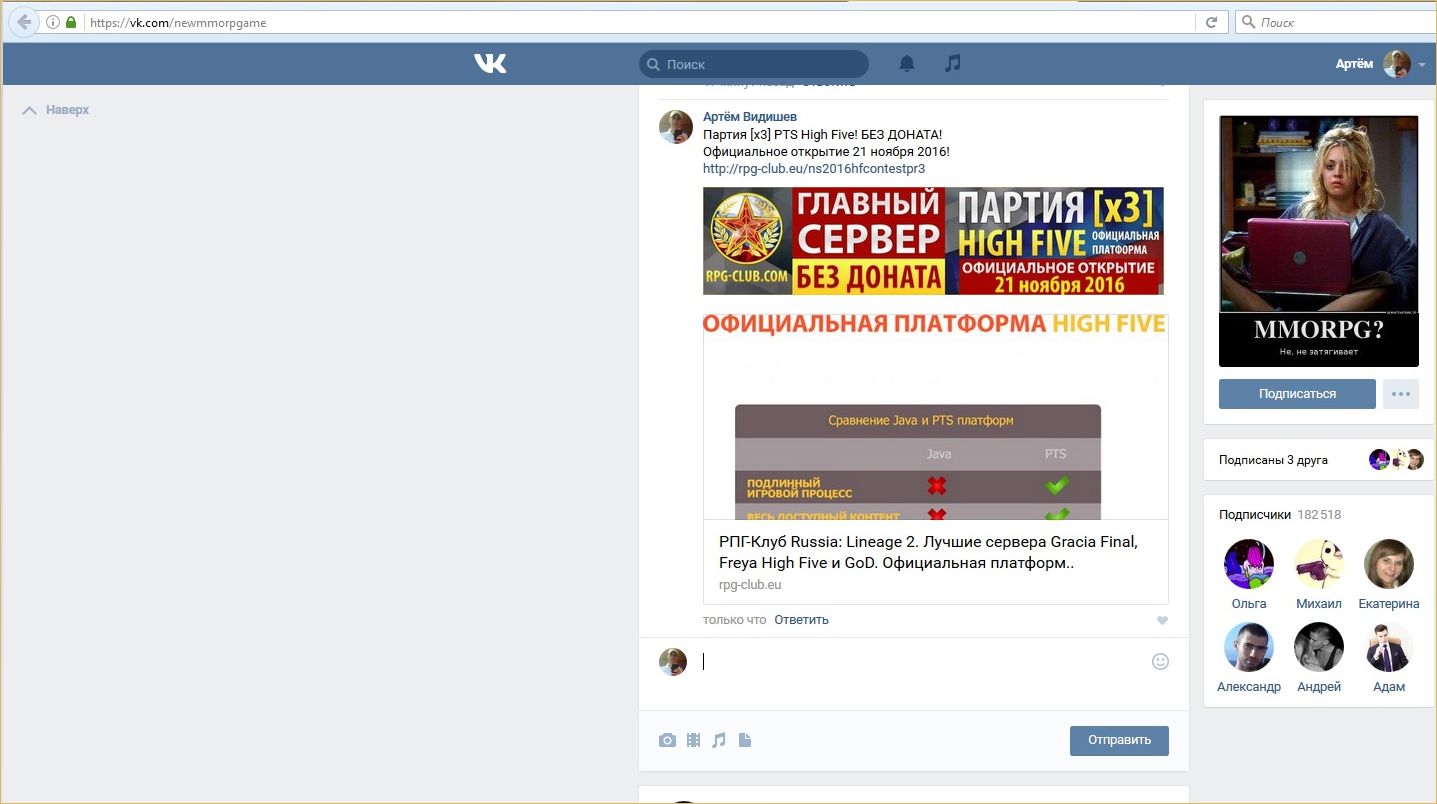Viewport: 1437px width, 804px height.
Task: Reload the page with the refresh button
Action: (x=1211, y=22)
